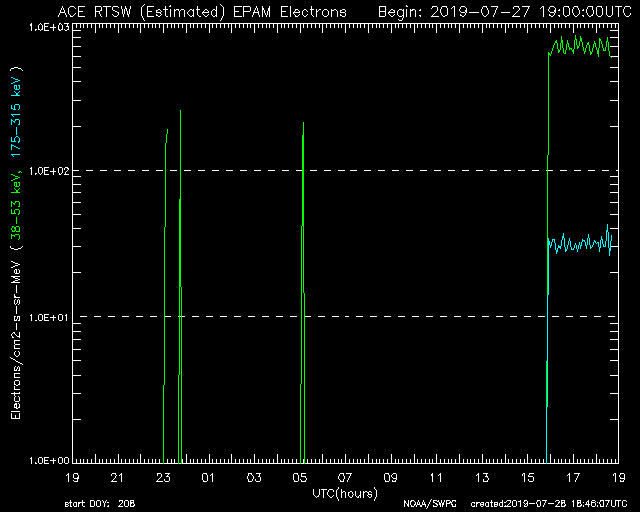Click the ACE RTSW EPAM Electrons chart title
Screen dimensions: 640x512
pos(202,11)
